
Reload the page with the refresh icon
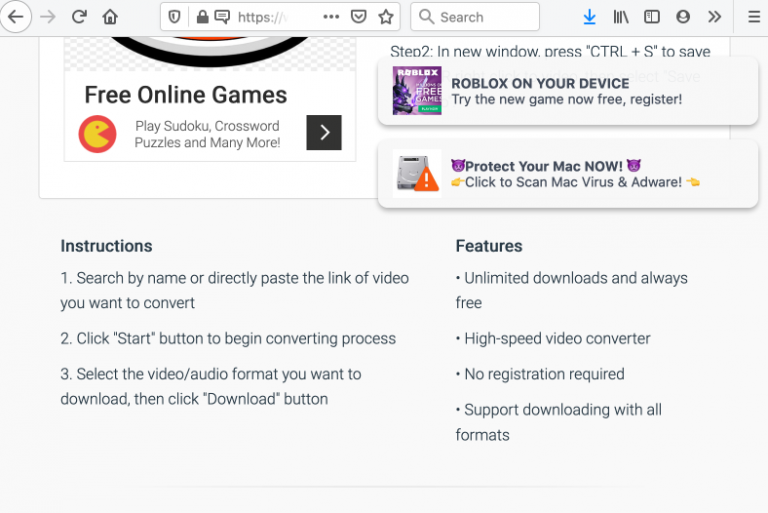[x=79, y=17]
